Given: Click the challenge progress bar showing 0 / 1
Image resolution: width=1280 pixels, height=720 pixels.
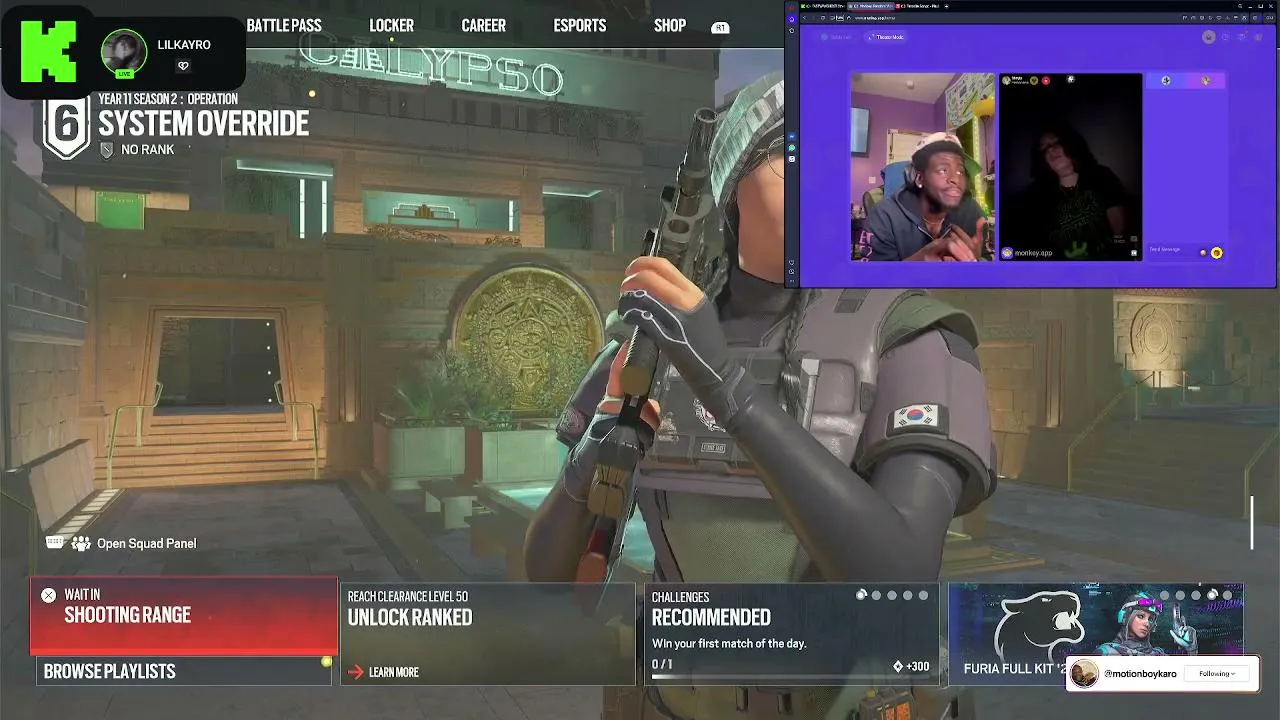Looking at the screenshot, I should click(x=790, y=676).
